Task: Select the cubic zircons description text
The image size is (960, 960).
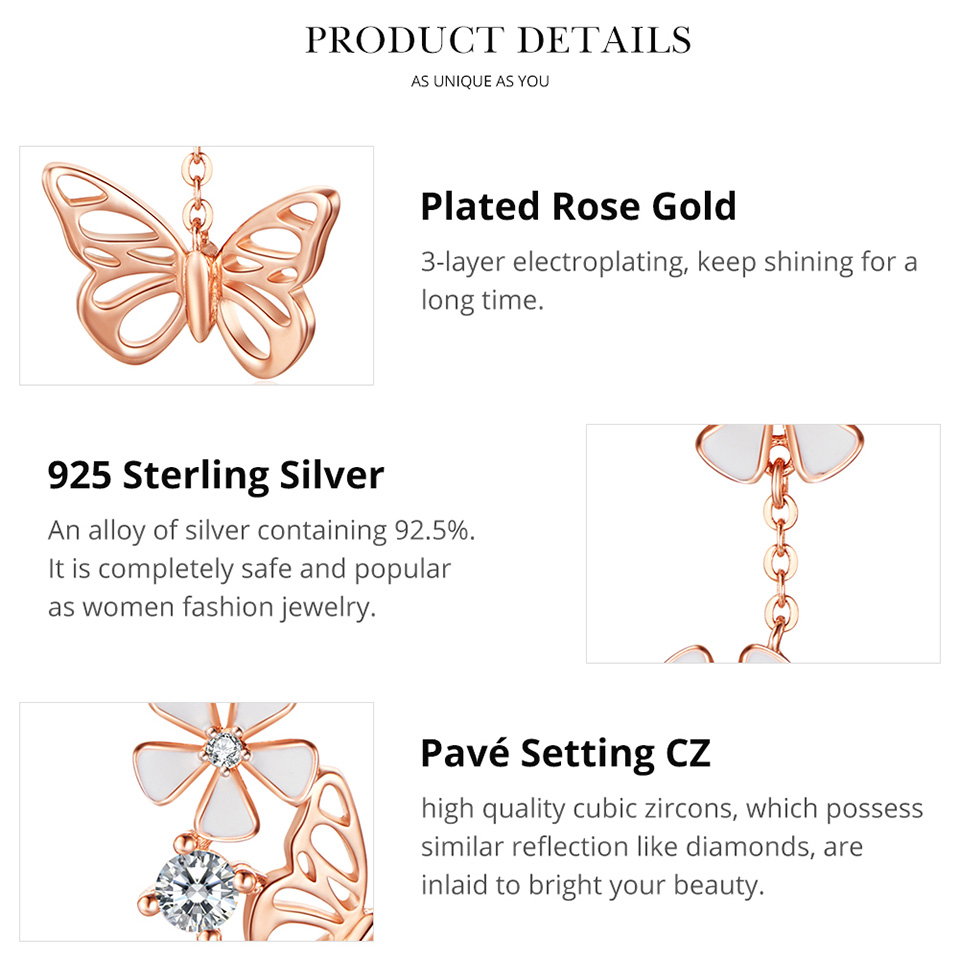Action: [x=671, y=846]
